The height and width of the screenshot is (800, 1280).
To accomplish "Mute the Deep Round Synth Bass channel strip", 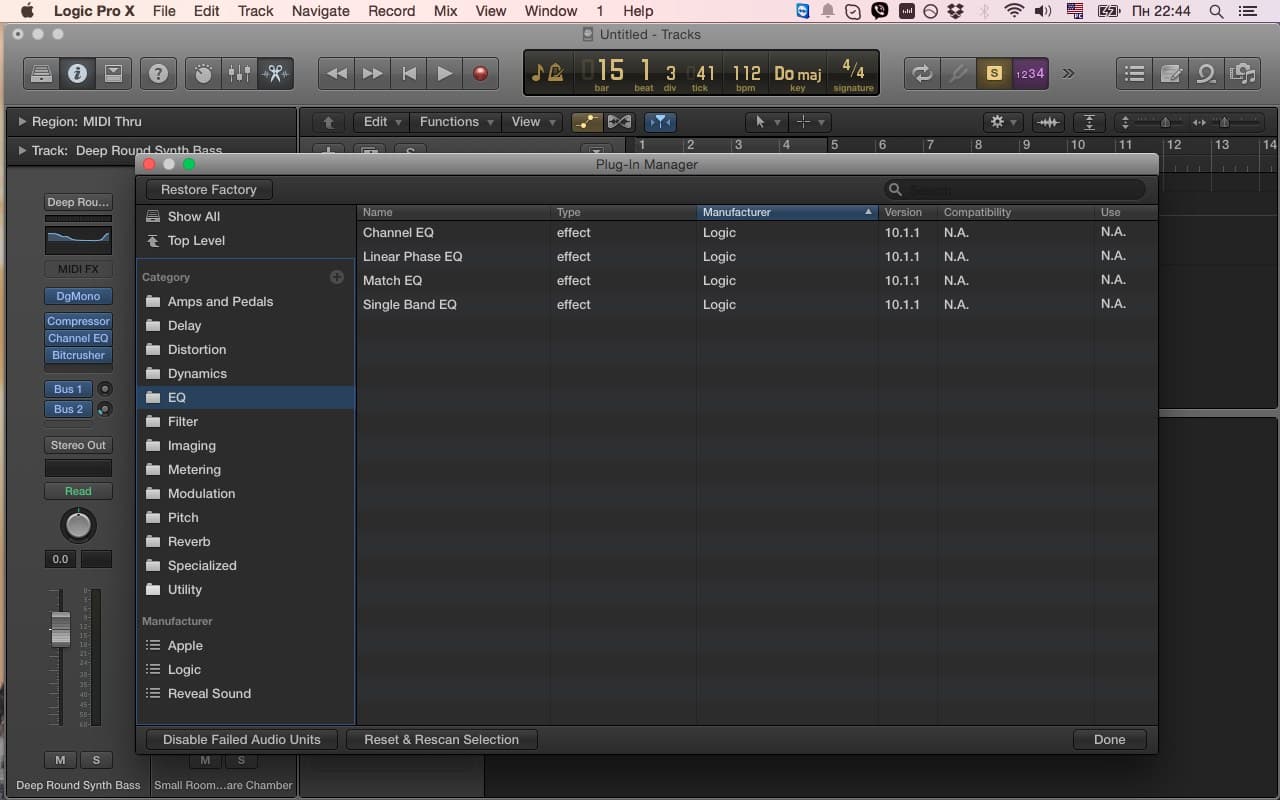I will (60, 761).
